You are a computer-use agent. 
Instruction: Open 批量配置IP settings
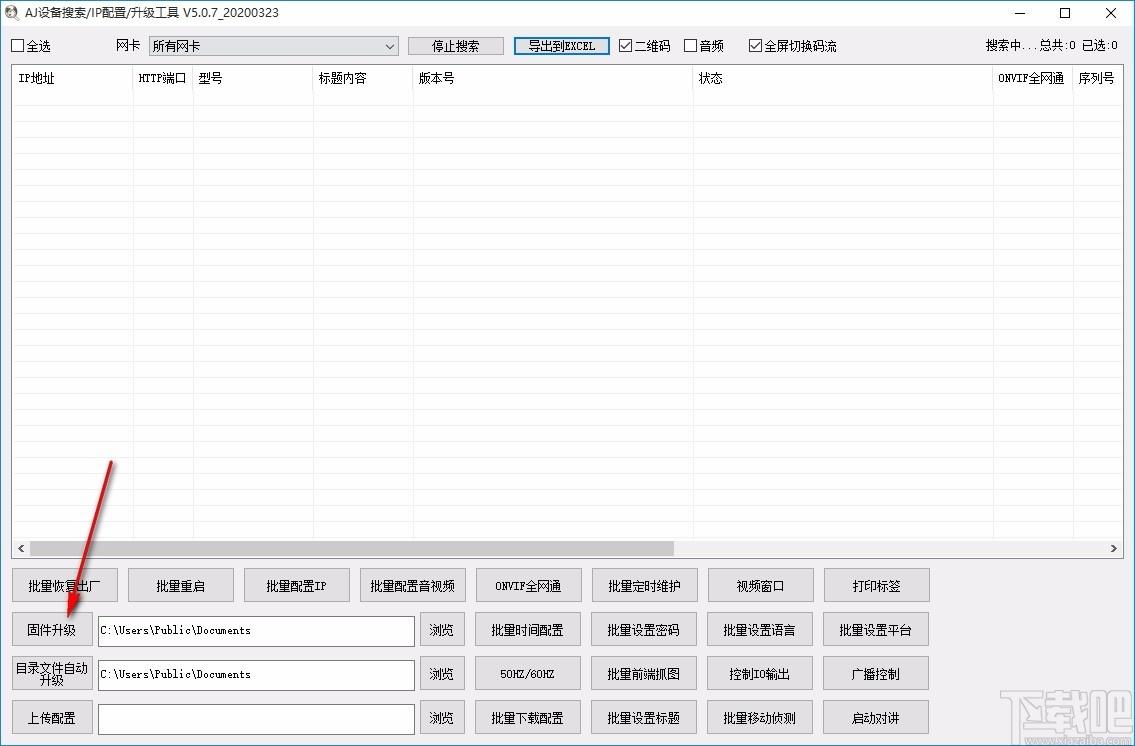(296, 586)
